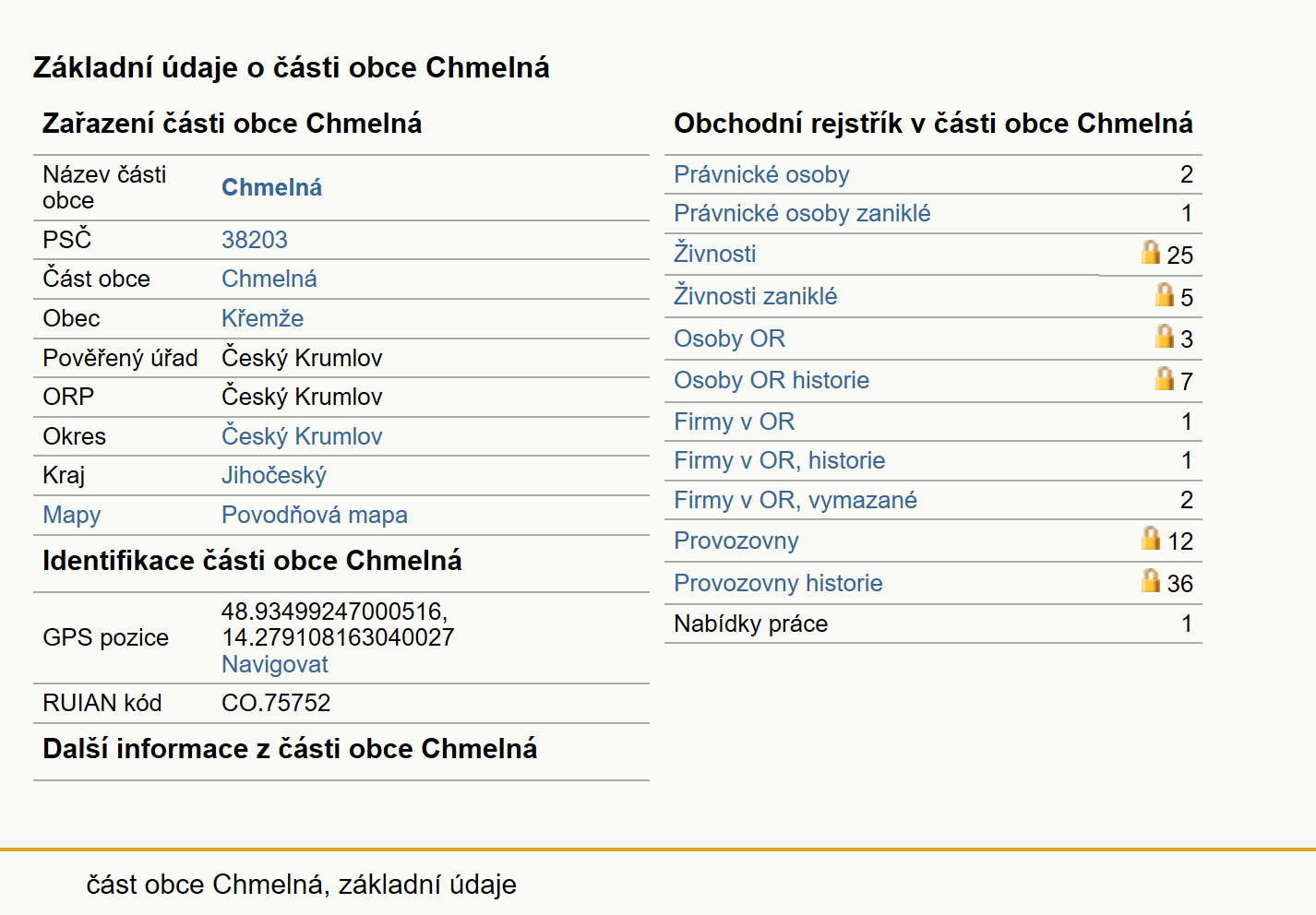Open the Provozovny historie link
1316x915 pixels.
click(x=778, y=583)
